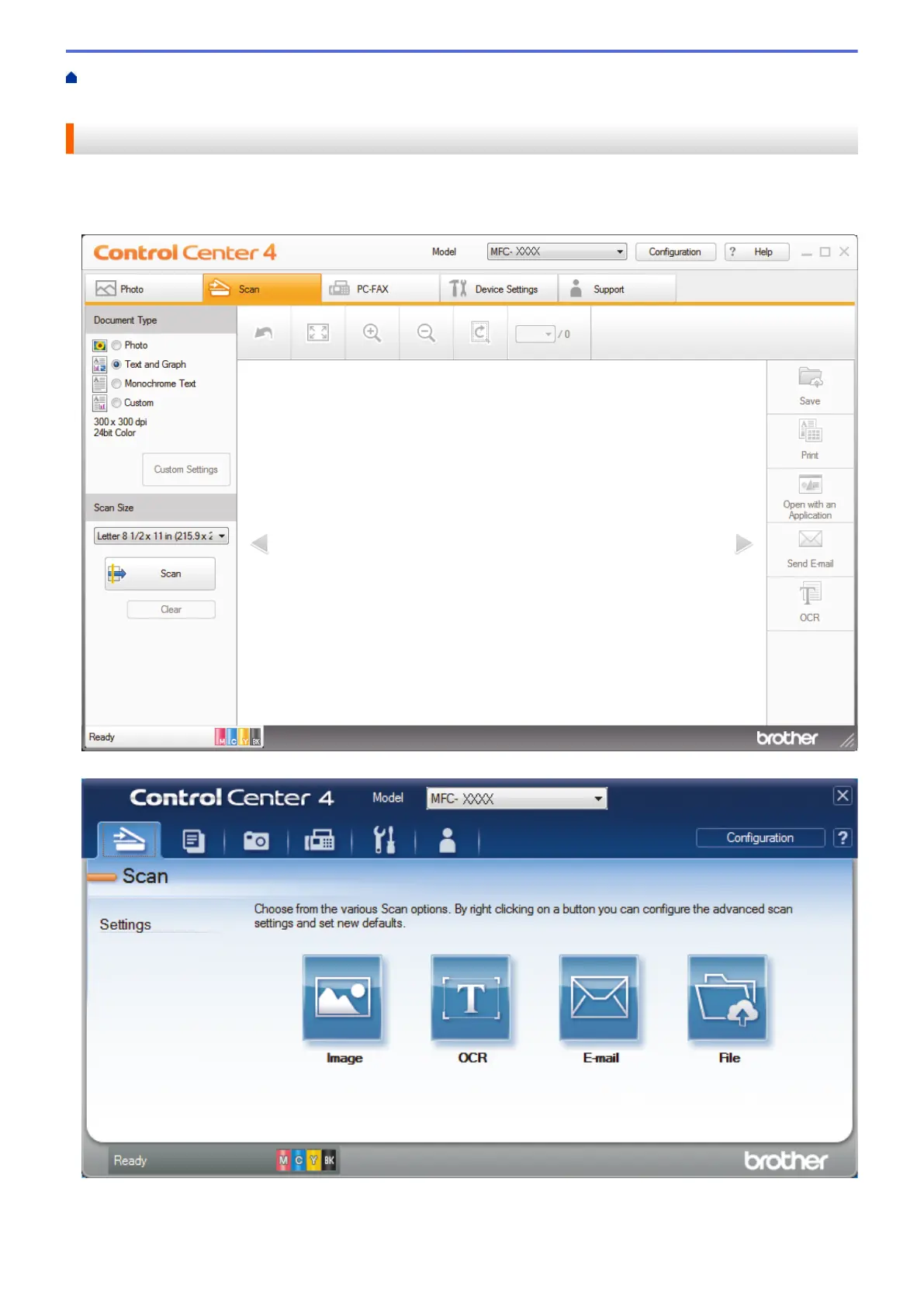
Task: Click the Settings item under Scan
Action: click(x=125, y=924)
